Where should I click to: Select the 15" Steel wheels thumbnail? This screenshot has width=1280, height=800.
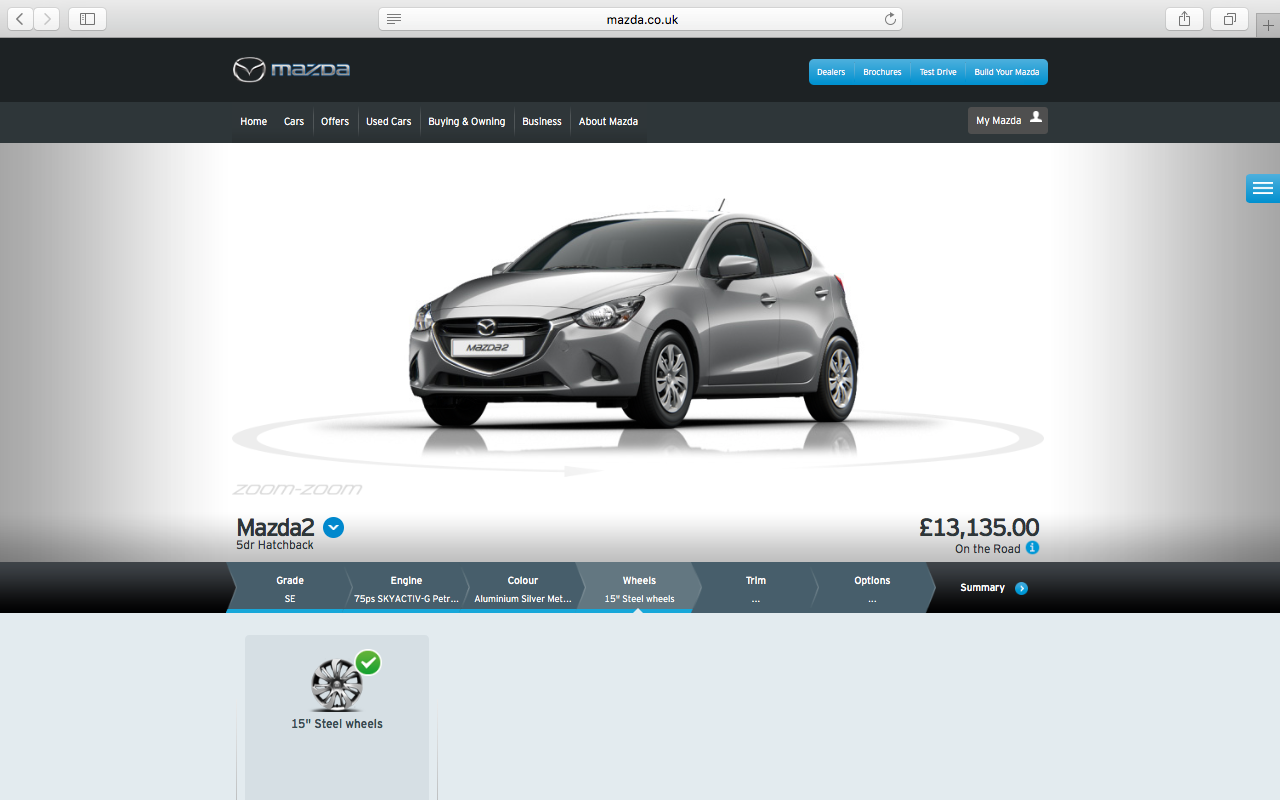[x=336, y=685]
